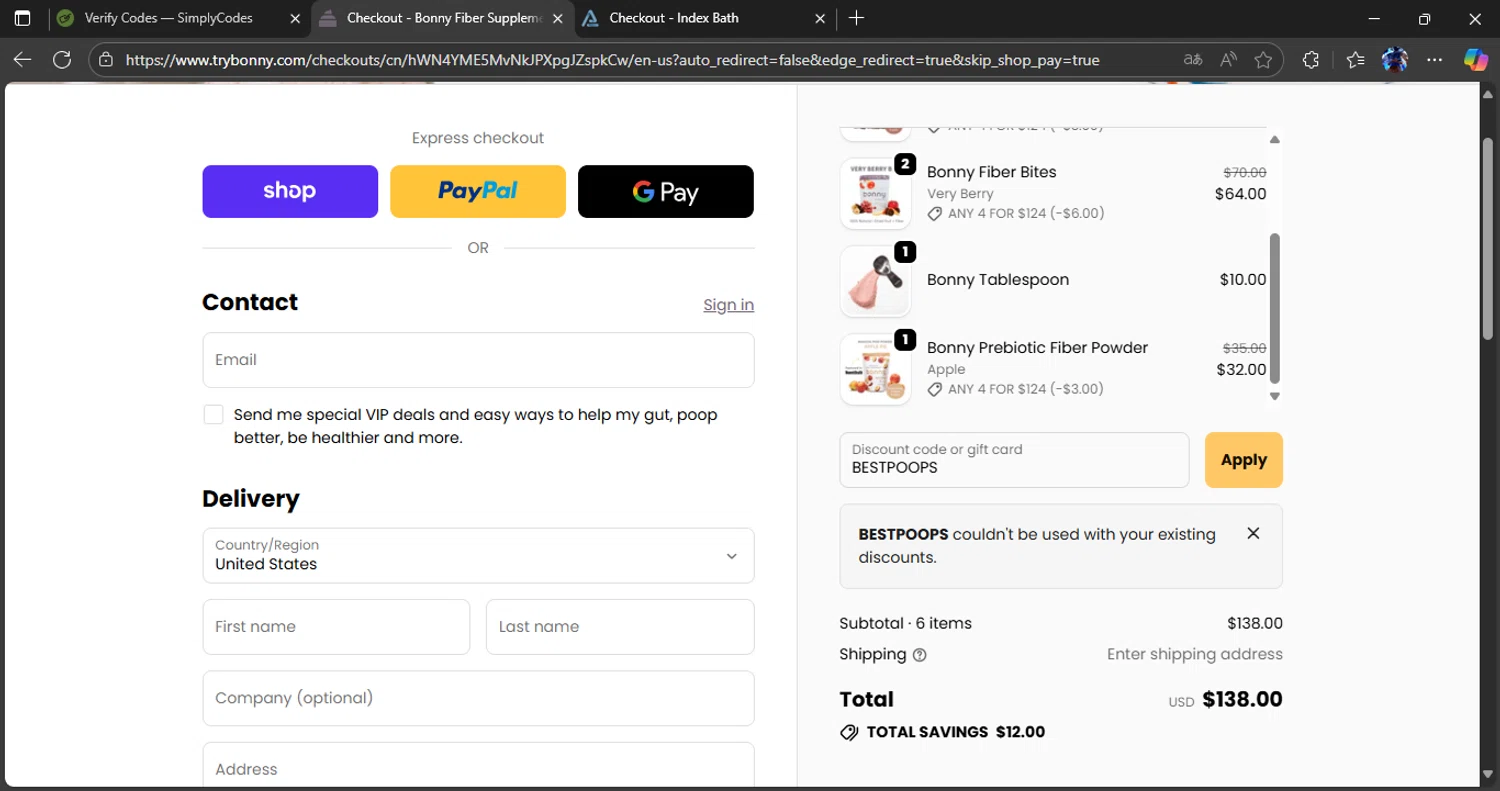
Task: Click the Discount code or gift card field
Action: (1014, 460)
